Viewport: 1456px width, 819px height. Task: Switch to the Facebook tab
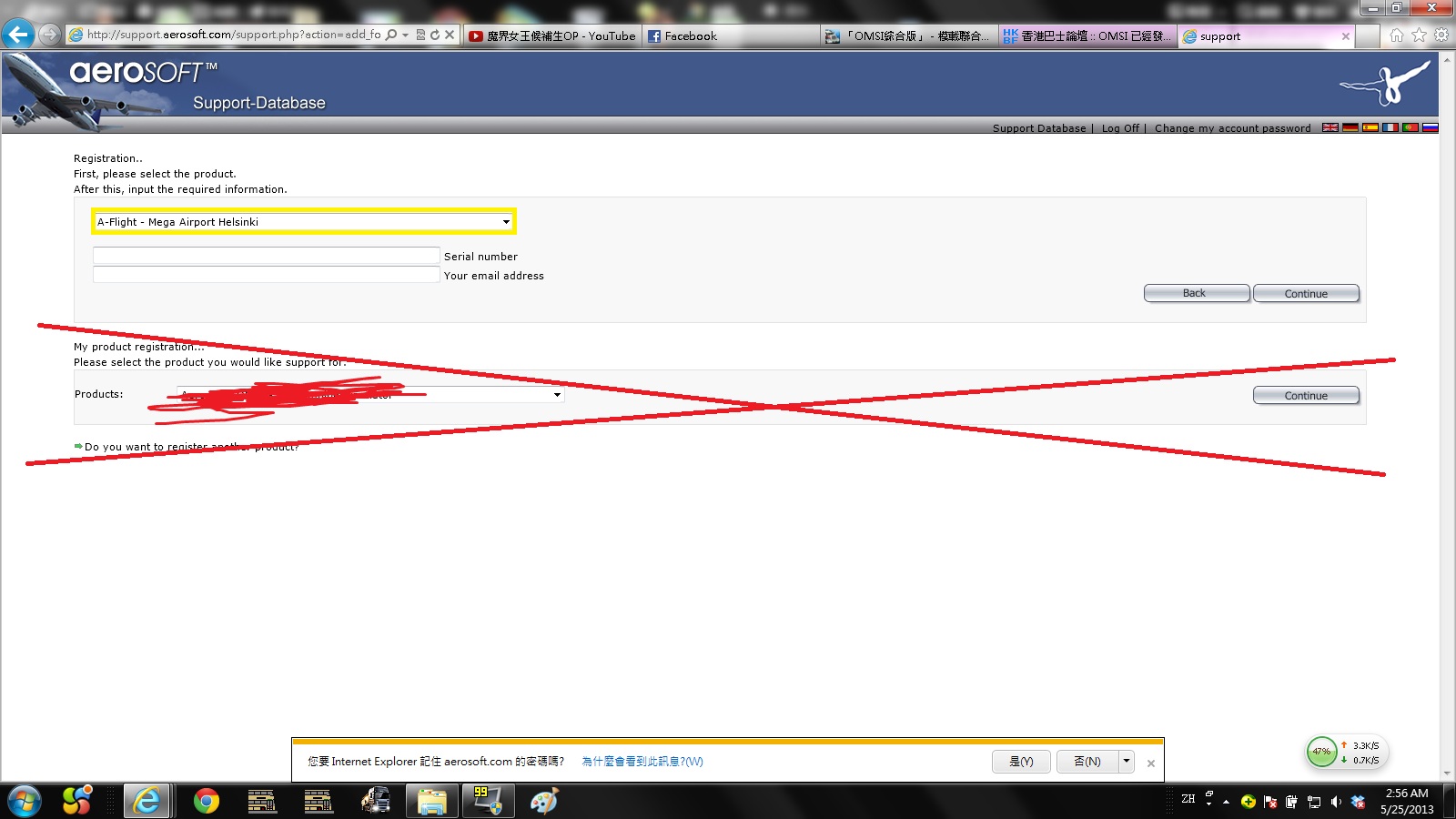pyautogui.click(x=730, y=35)
